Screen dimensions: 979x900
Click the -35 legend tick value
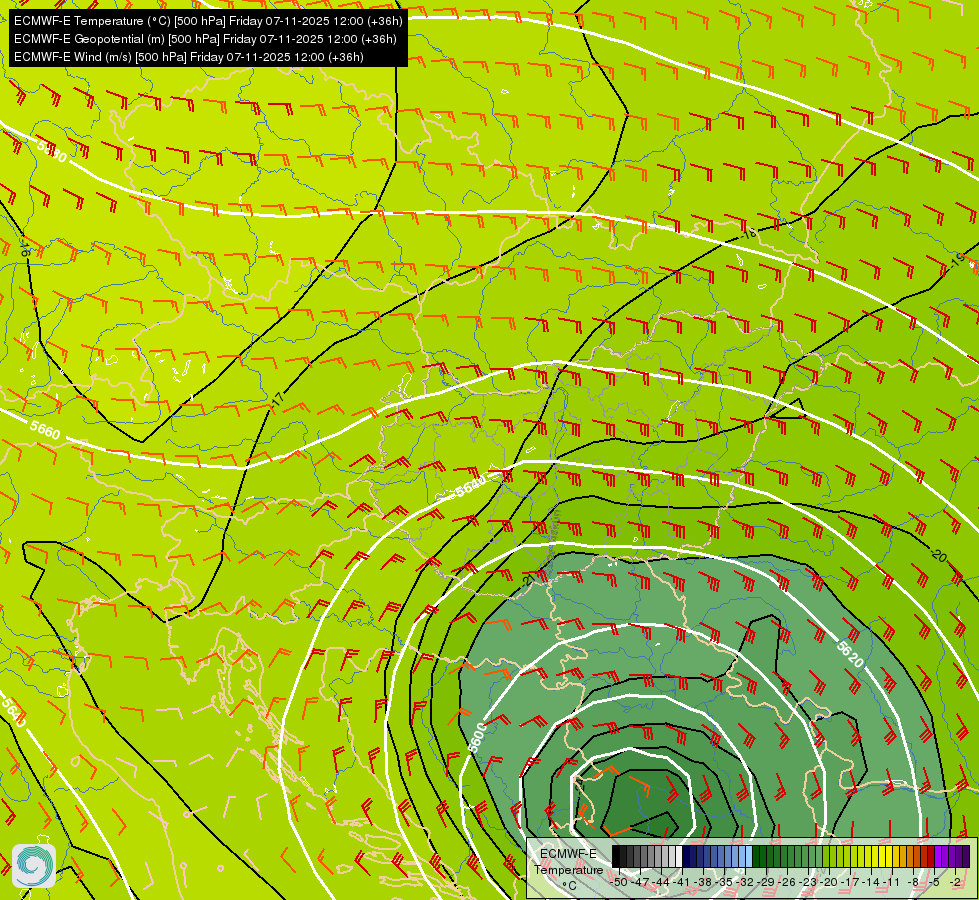tap(724, 882)
